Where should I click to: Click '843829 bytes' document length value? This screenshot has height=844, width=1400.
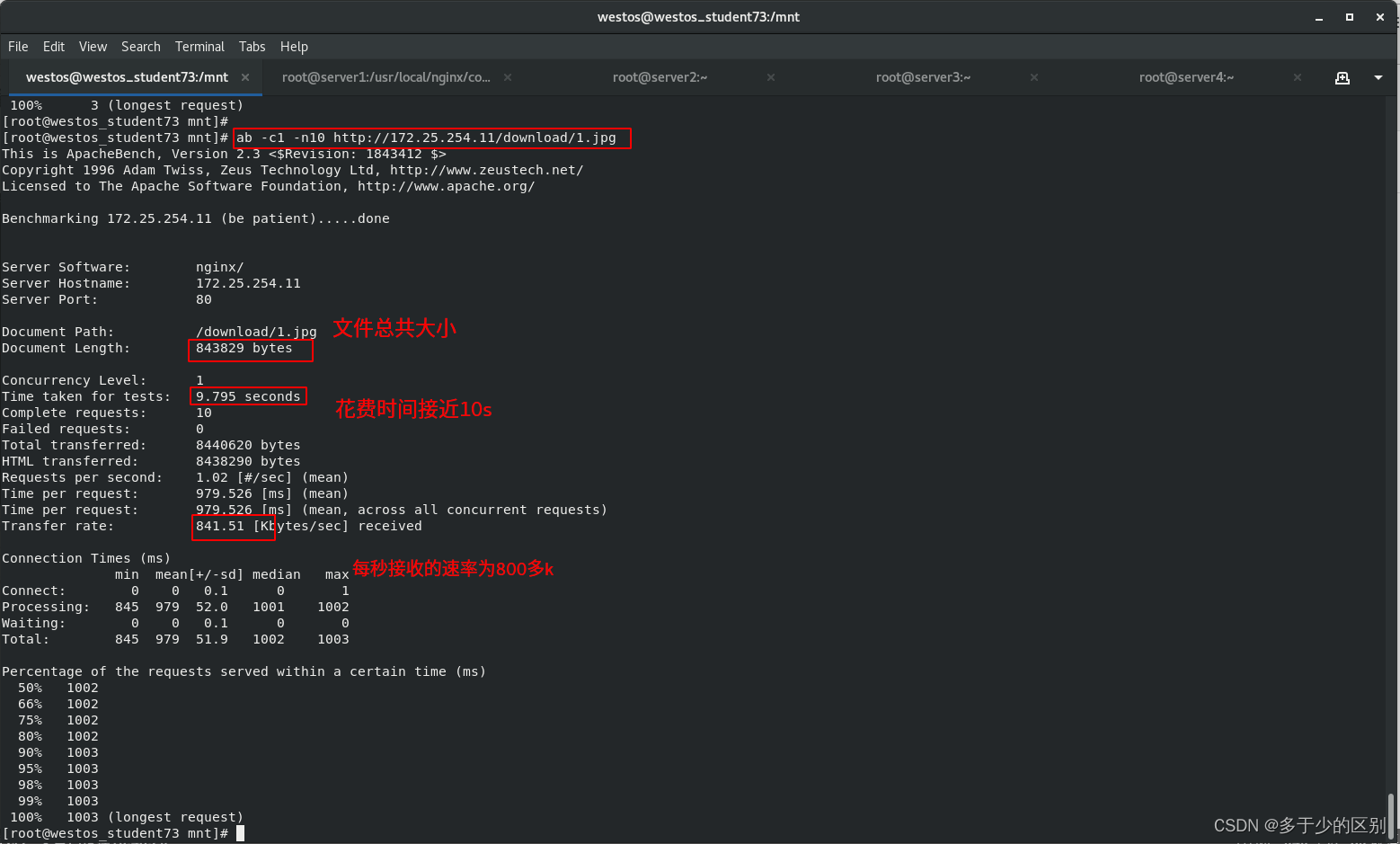(x=244, y=348)
